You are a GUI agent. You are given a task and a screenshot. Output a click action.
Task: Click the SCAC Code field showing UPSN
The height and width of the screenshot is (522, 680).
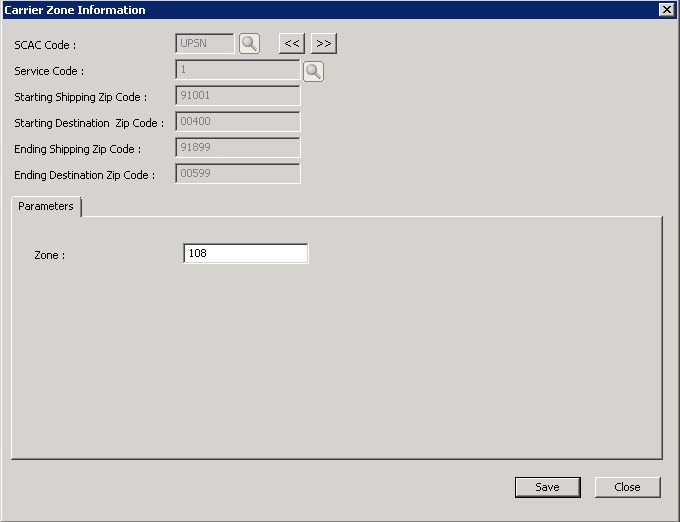click(x=204, y=44)
